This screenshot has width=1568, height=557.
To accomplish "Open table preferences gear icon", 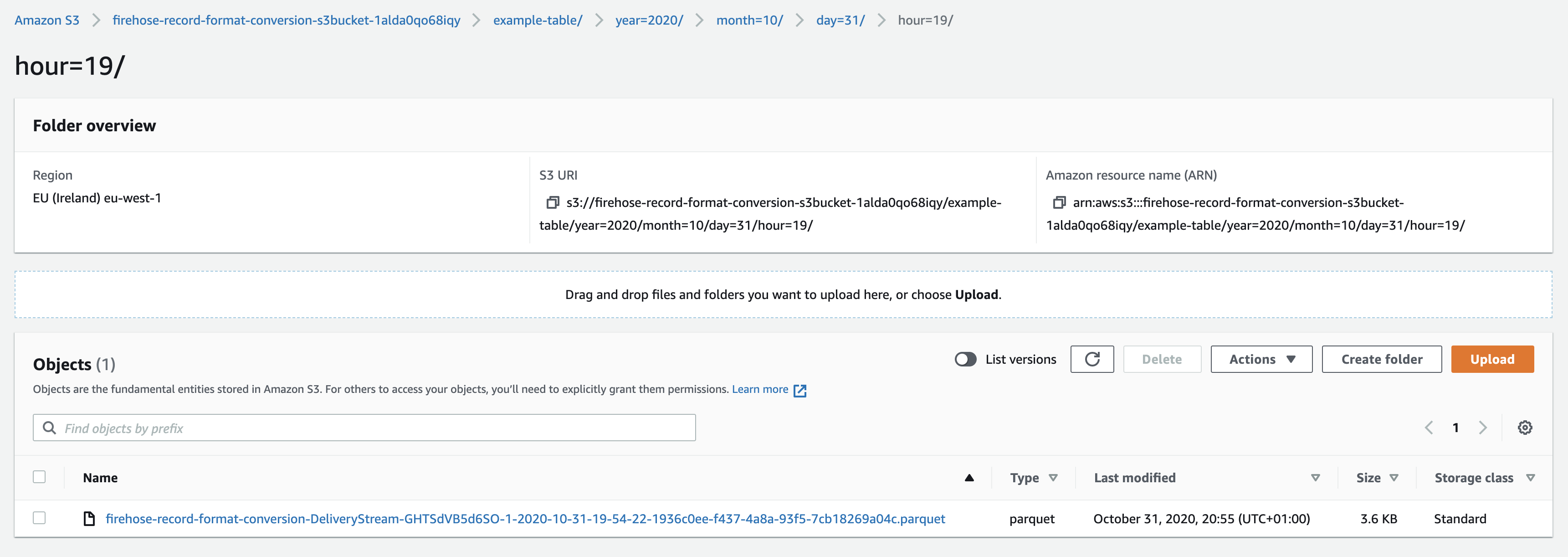I will pyautogui.click(x=1524, y=428).
